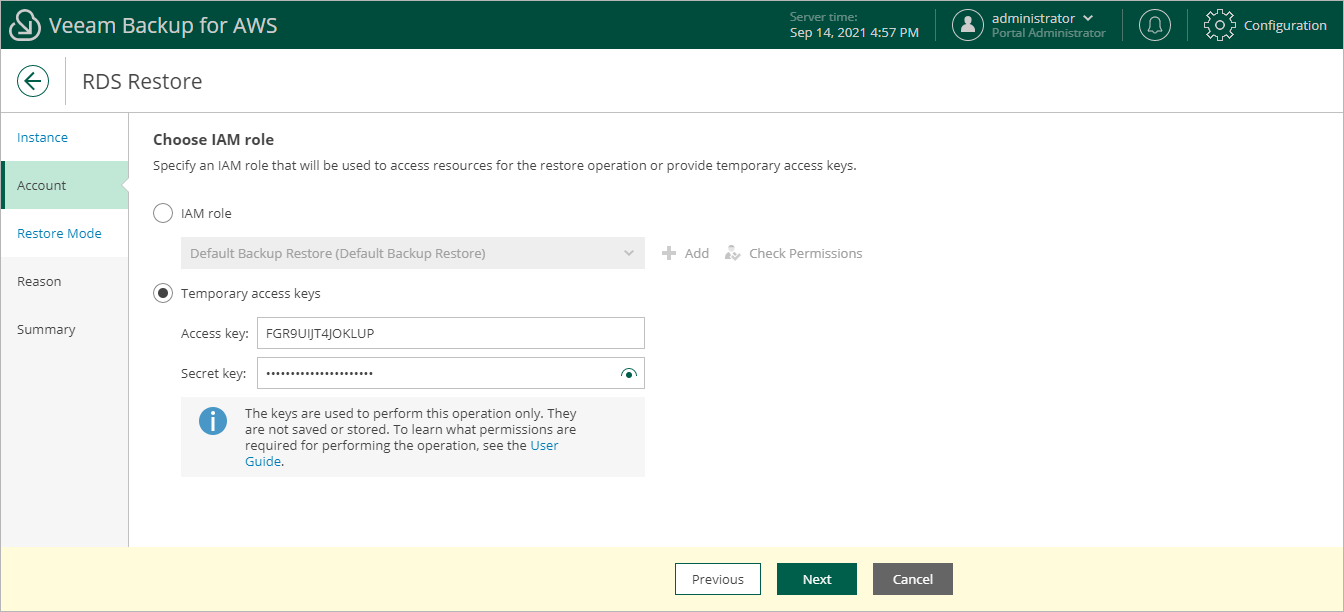Click the blue info icon

213,421
